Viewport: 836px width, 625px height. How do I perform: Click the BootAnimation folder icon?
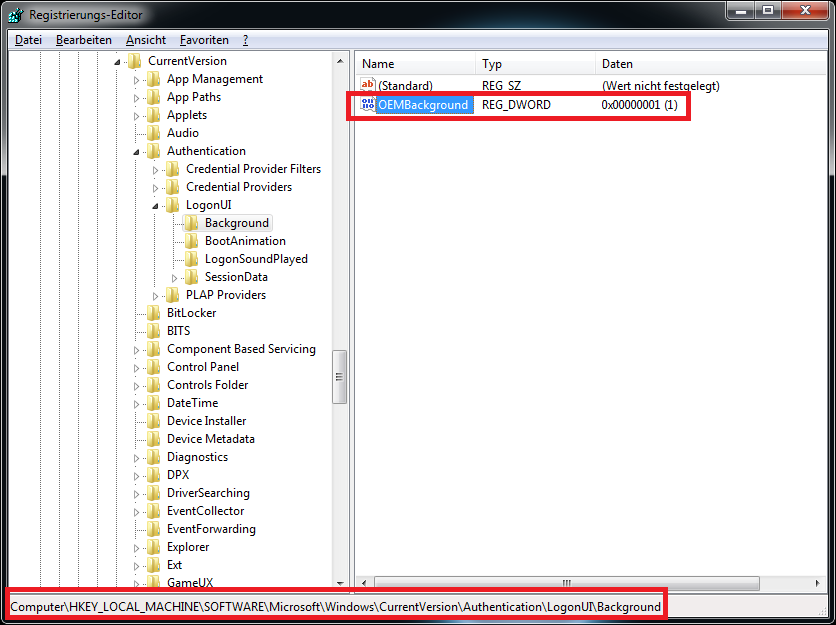191,241
